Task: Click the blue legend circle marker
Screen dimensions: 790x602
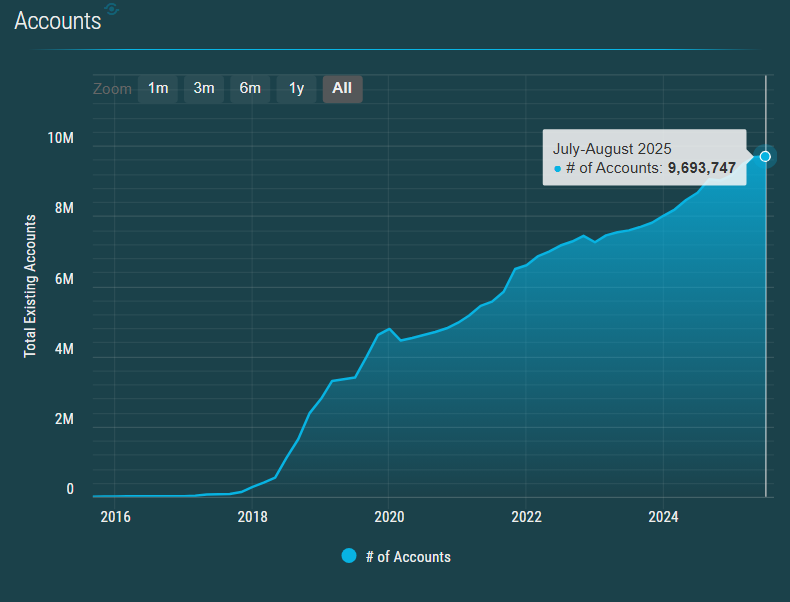Action: coord(349,556)
